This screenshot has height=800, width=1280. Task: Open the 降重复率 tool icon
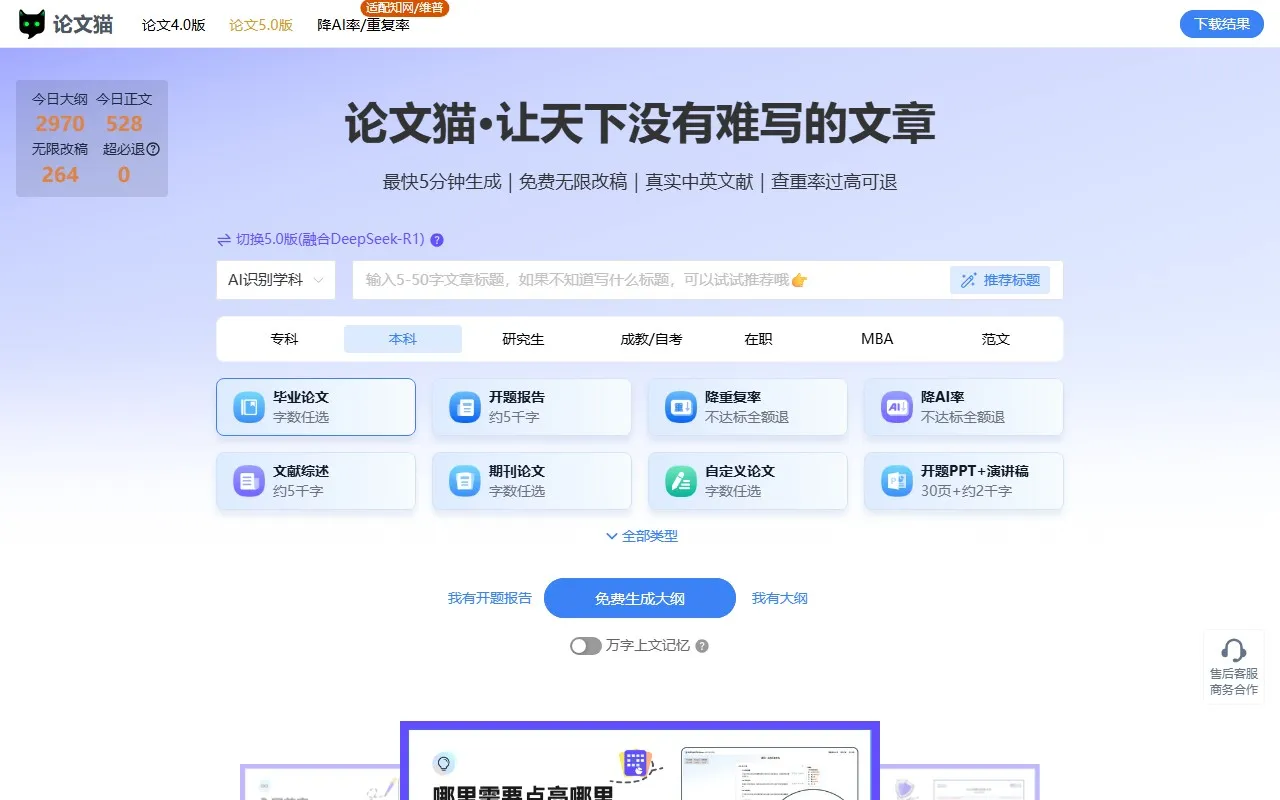679,406
